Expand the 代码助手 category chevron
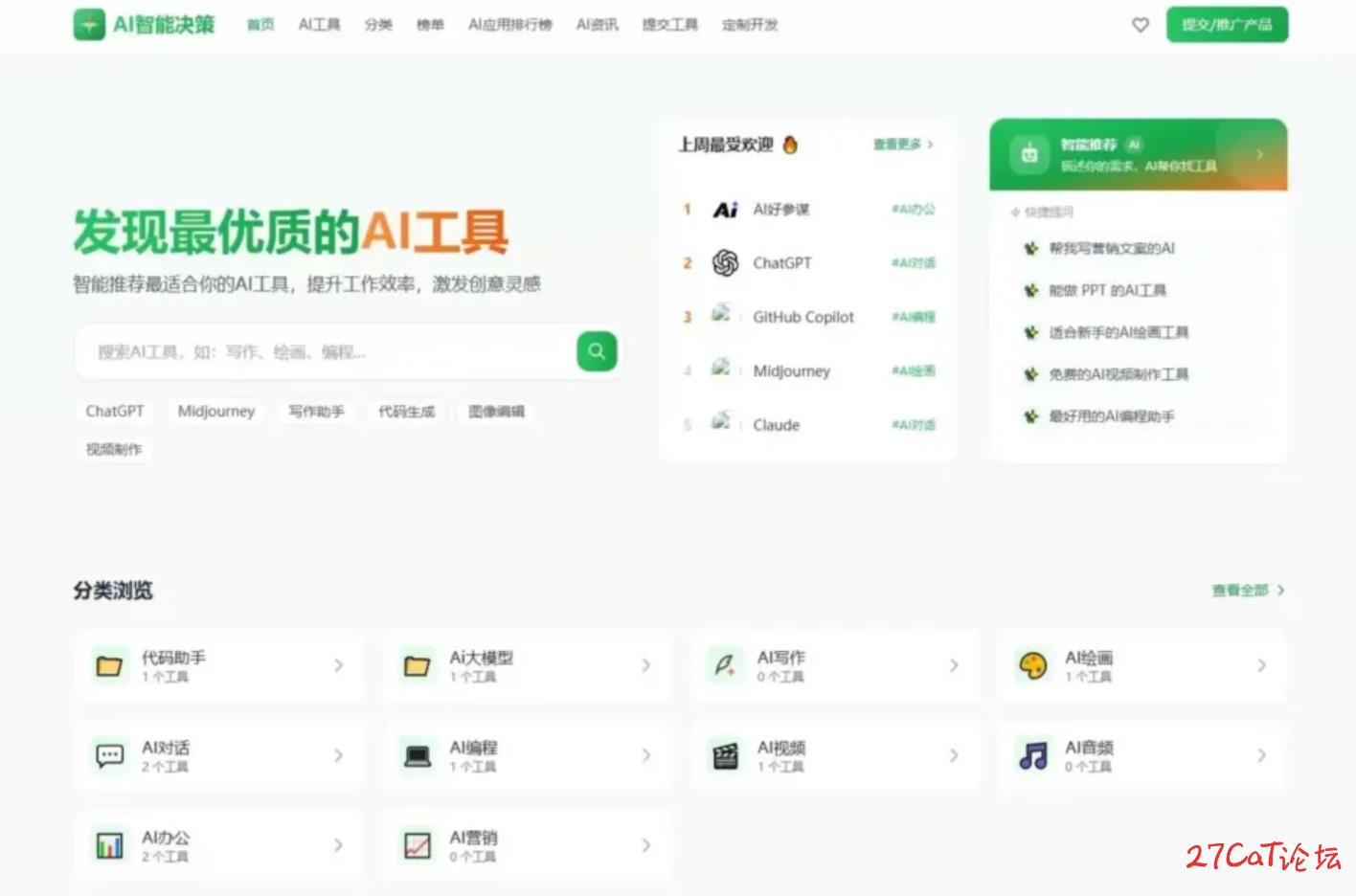 (x=338, y=665)
